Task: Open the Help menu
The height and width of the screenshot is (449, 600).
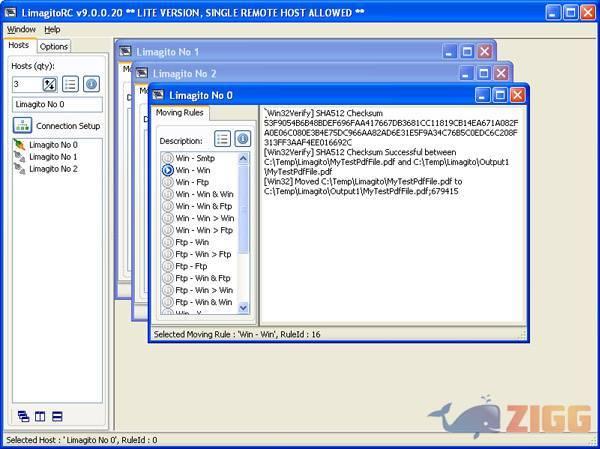Action: point(52,30)
